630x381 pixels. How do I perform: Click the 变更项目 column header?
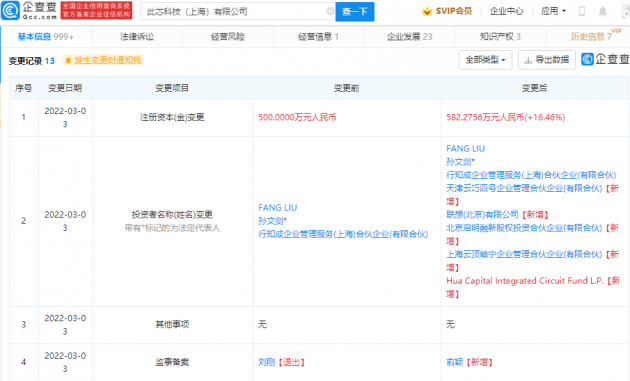pyautogui.click(x=172, y=88)
